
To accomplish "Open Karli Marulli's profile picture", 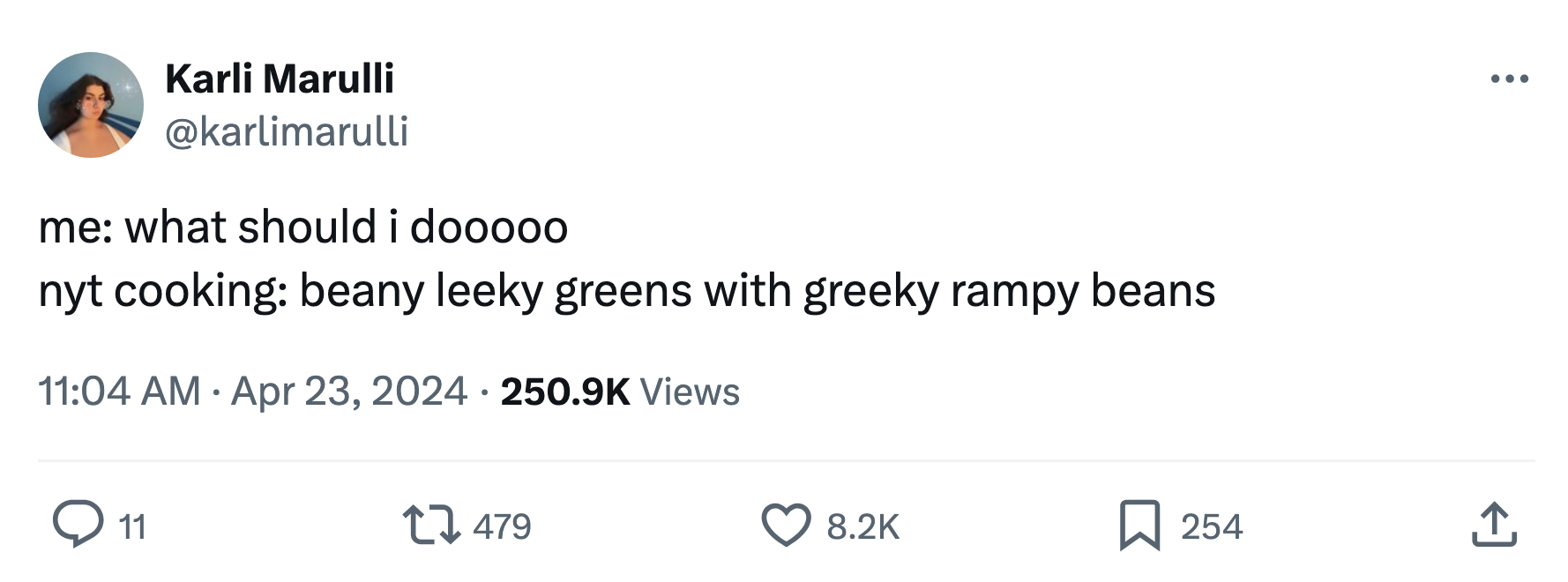I will [x=91, y=105].
